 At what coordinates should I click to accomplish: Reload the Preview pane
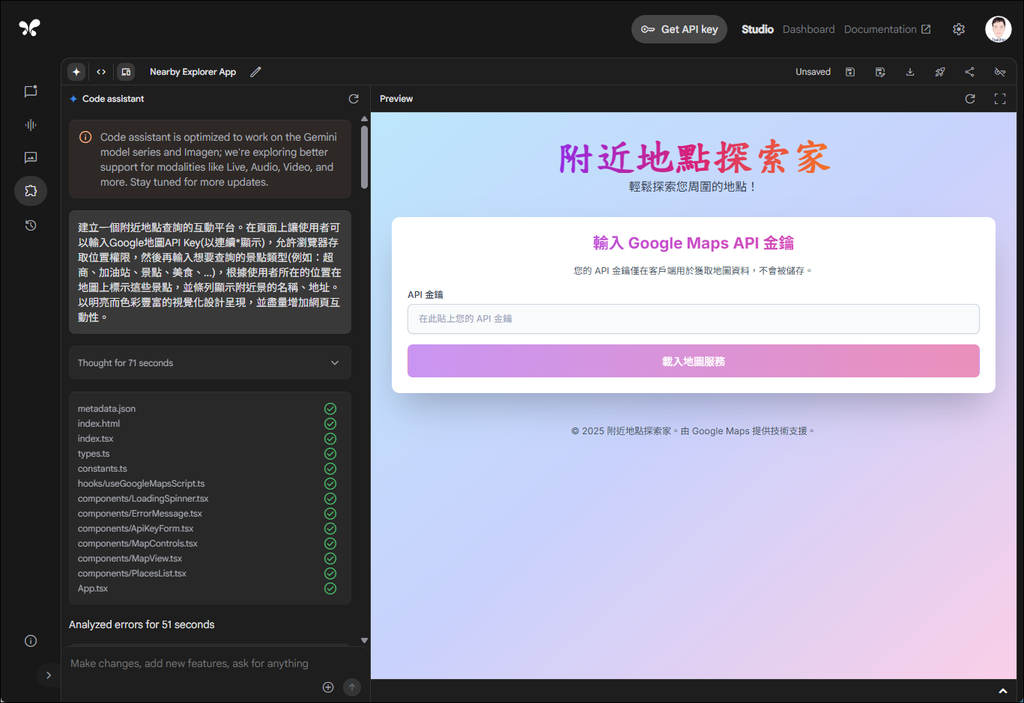(x=970, y=99)
